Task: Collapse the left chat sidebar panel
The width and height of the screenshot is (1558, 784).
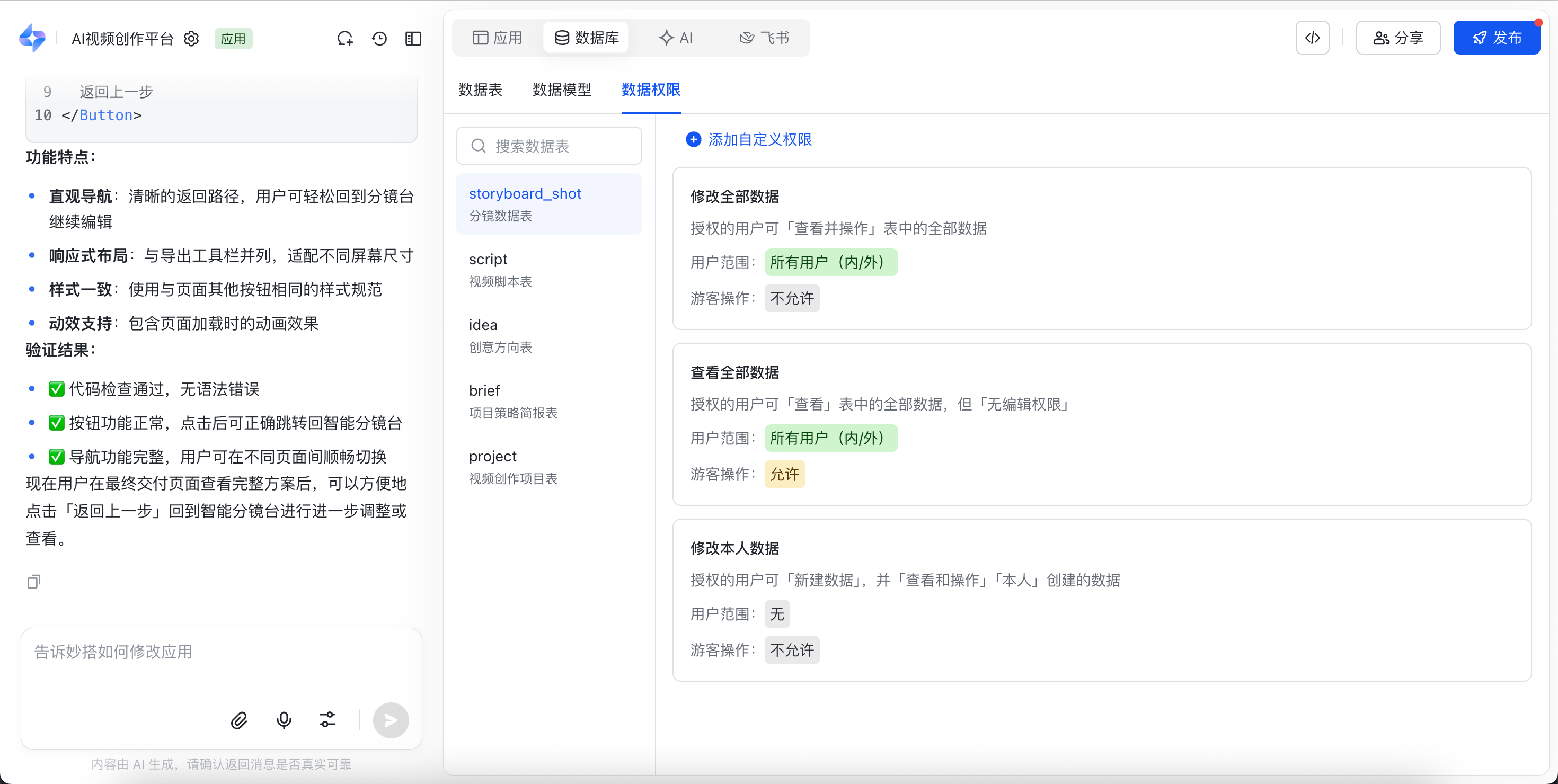Action: tap(413, 39)
